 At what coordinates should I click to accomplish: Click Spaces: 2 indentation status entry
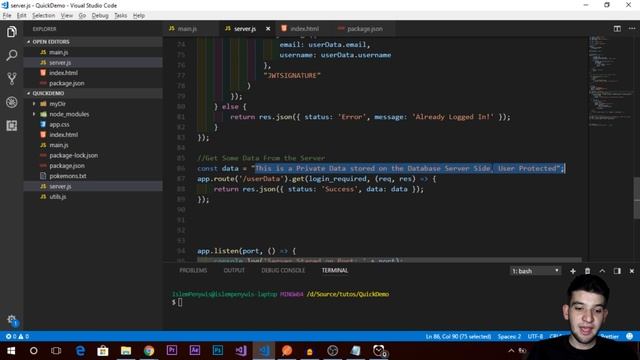(509, 336)
